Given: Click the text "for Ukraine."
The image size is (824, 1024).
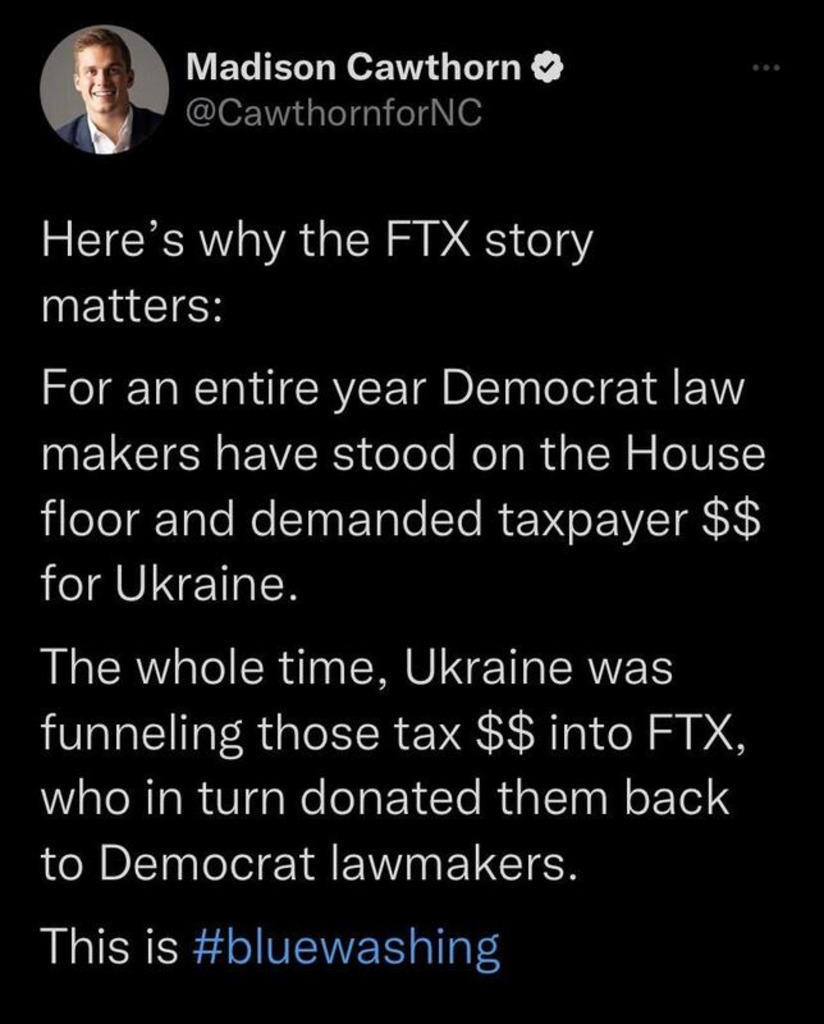Looking at the screenshot, I should tap(170, 582).
